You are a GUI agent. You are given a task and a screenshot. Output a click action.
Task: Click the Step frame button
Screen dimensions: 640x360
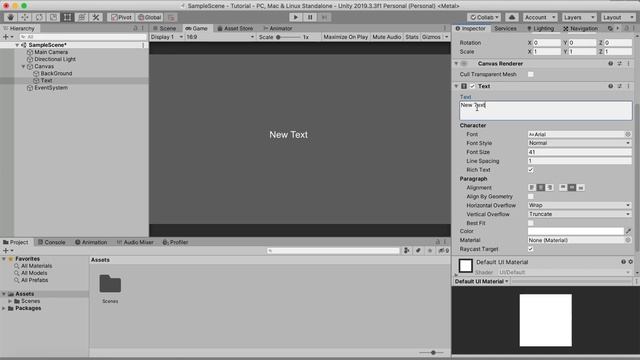(324, 17)
